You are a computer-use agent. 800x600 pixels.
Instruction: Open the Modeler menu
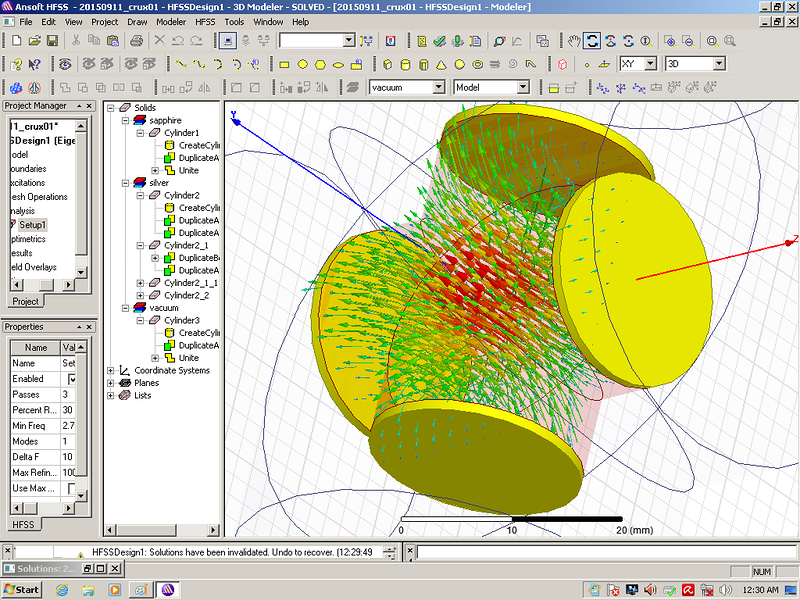[x=170, y=21]
